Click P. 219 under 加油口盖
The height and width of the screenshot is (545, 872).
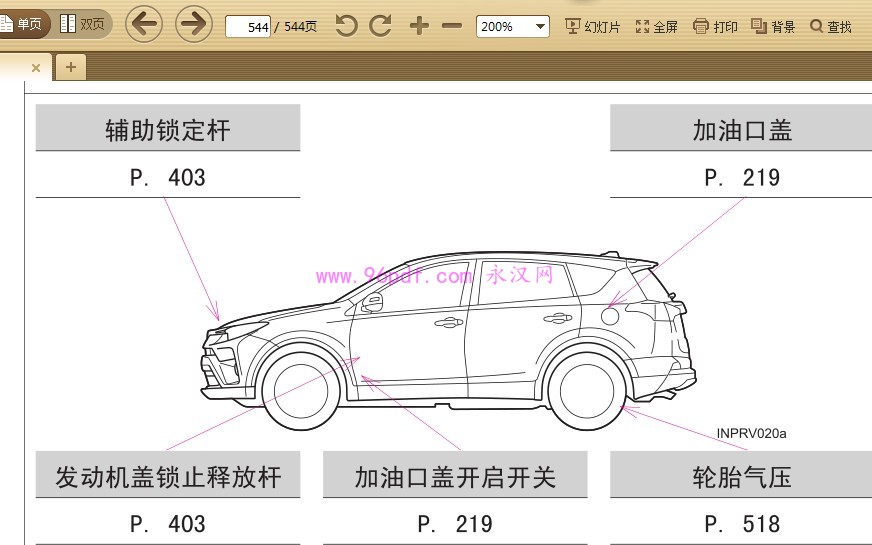742,177
